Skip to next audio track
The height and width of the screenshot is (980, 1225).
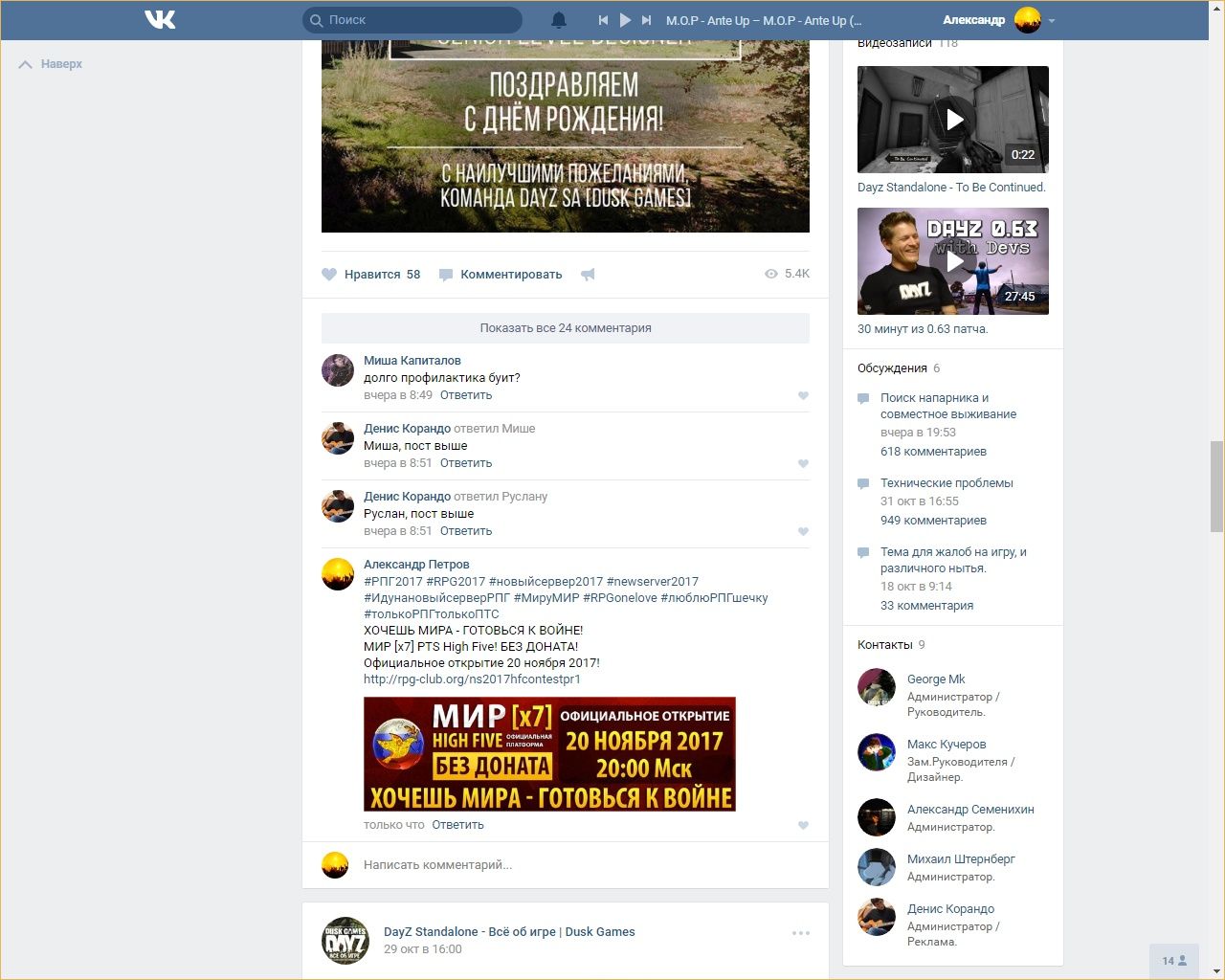click(x=647, y=20)
